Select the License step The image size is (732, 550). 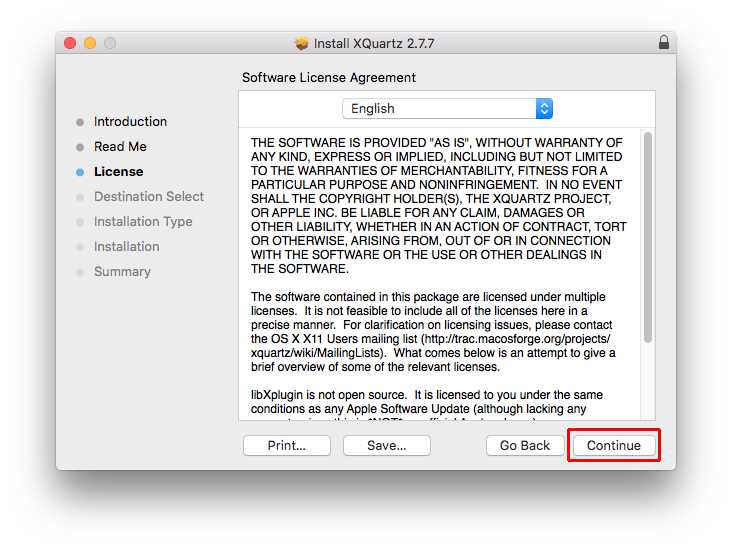(119, 171)
